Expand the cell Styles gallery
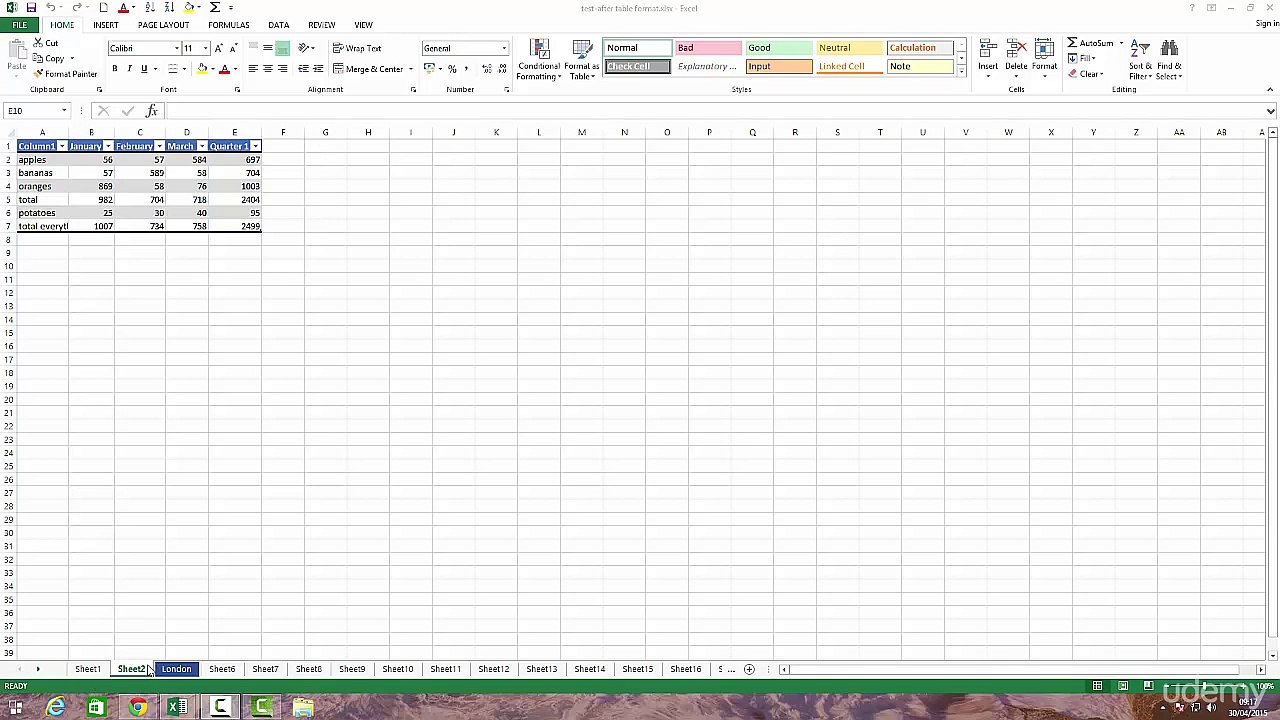 961,72
